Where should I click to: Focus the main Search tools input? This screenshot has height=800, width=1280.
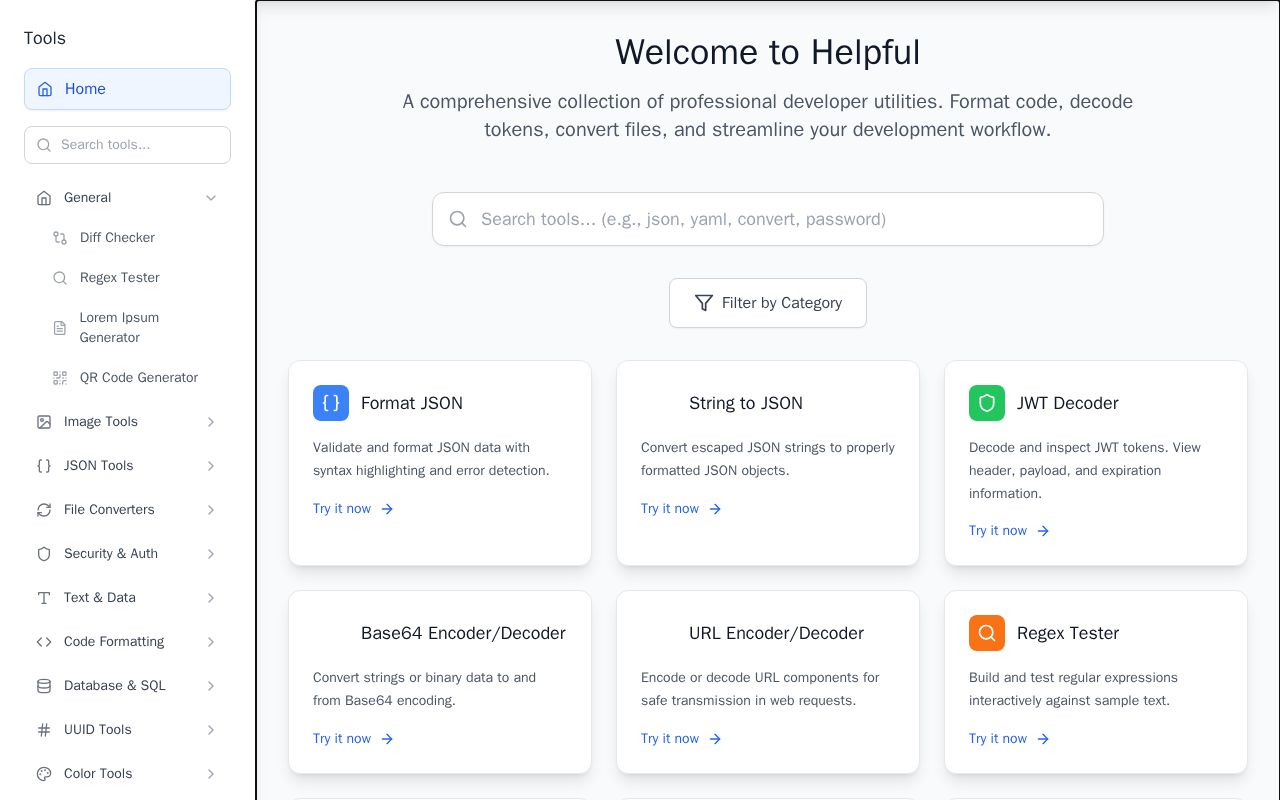point(768,219)
